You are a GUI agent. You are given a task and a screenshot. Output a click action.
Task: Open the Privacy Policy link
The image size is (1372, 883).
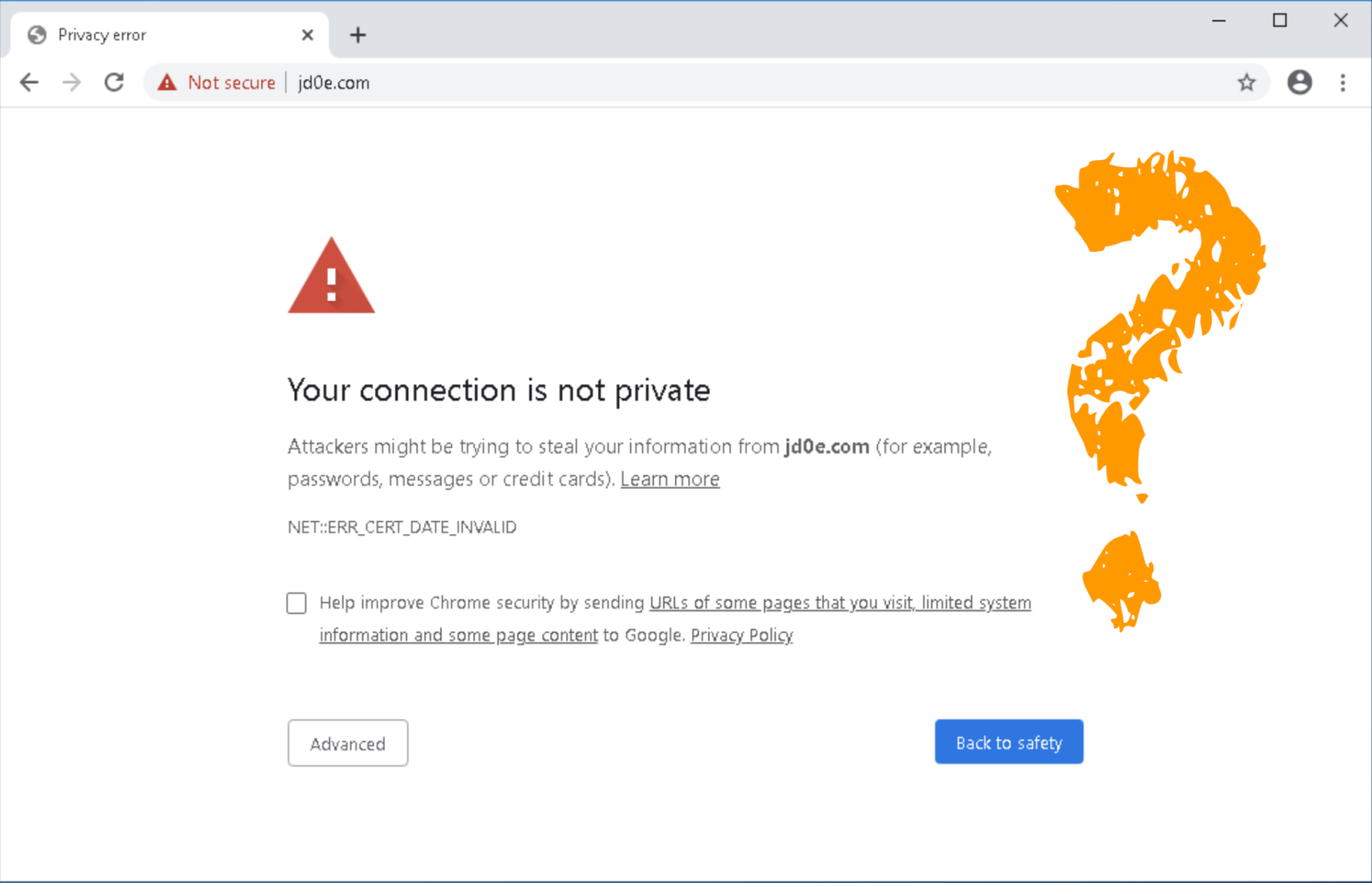[741, 635]
